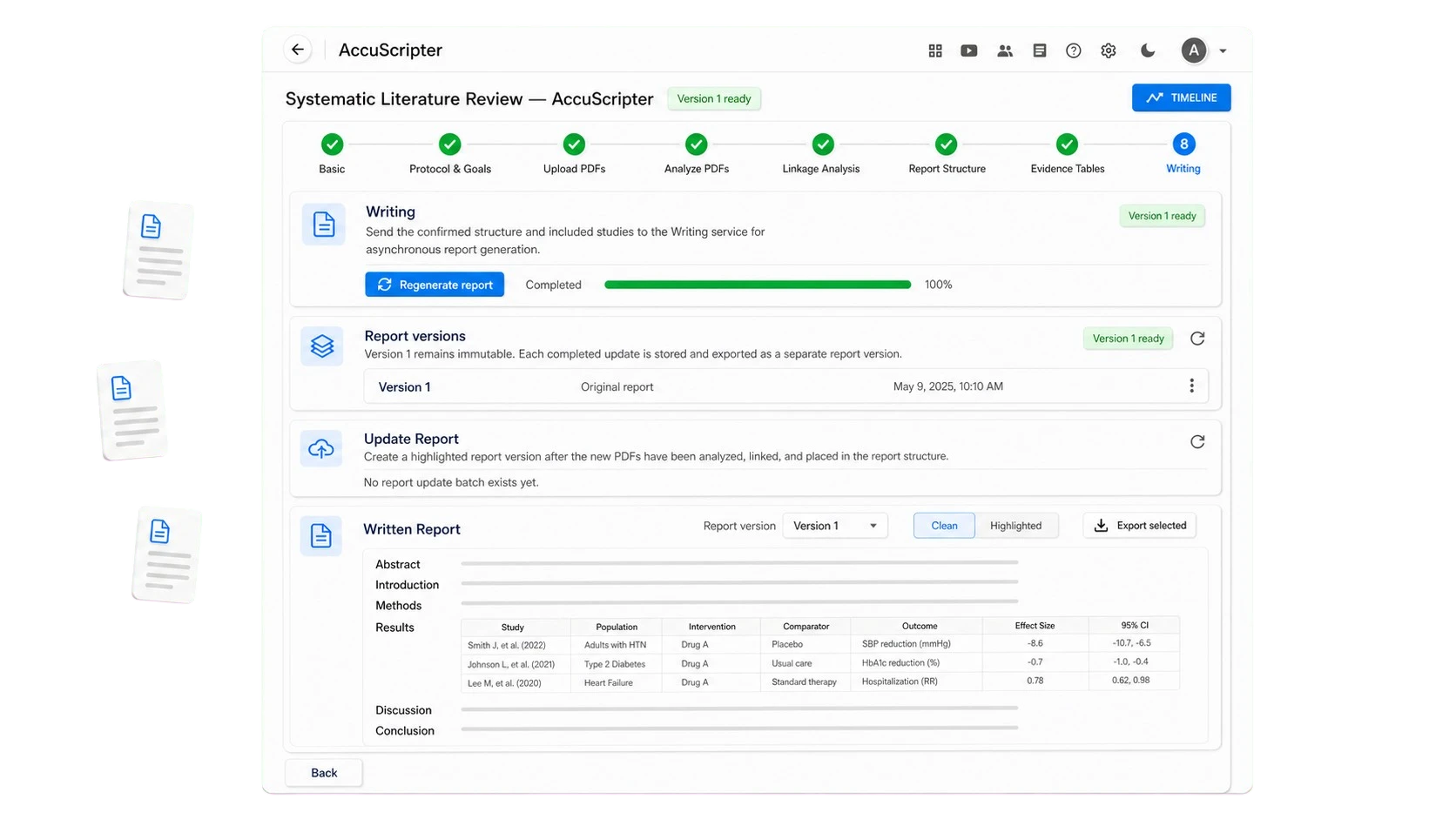Click the Effect Size column header

click(x=1035, y=626)
